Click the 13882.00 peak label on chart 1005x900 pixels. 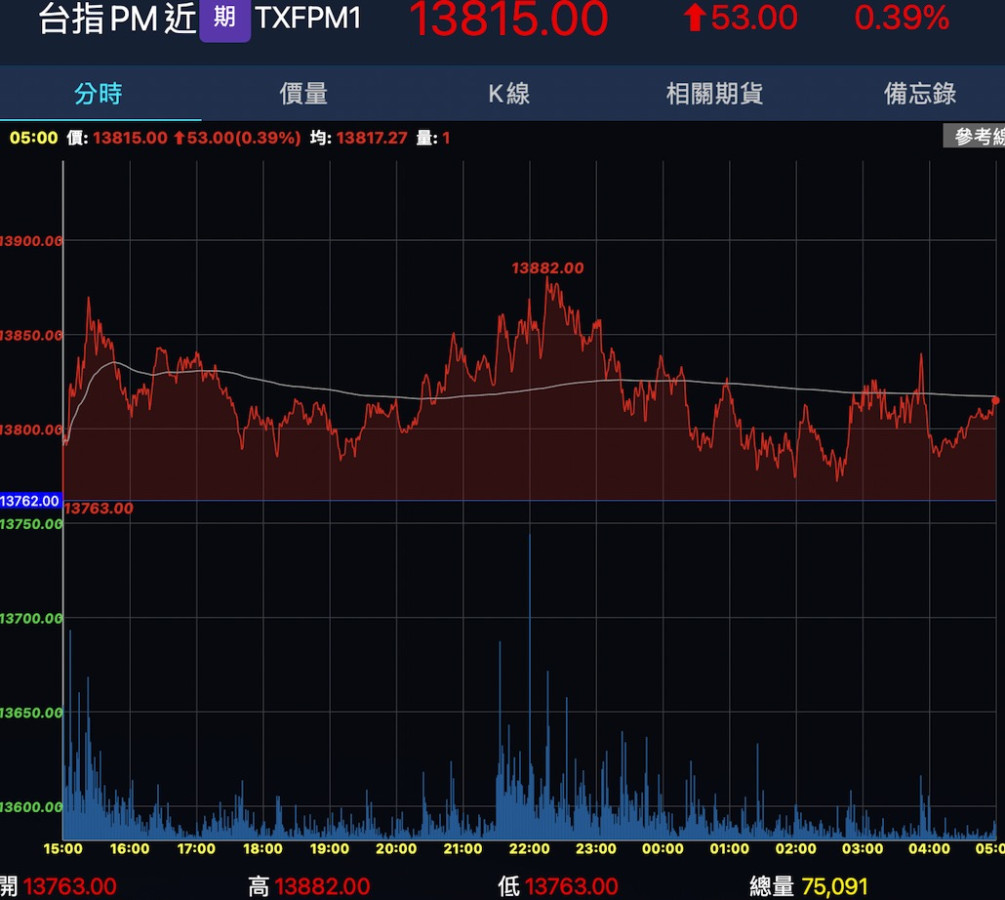[547, 268]
